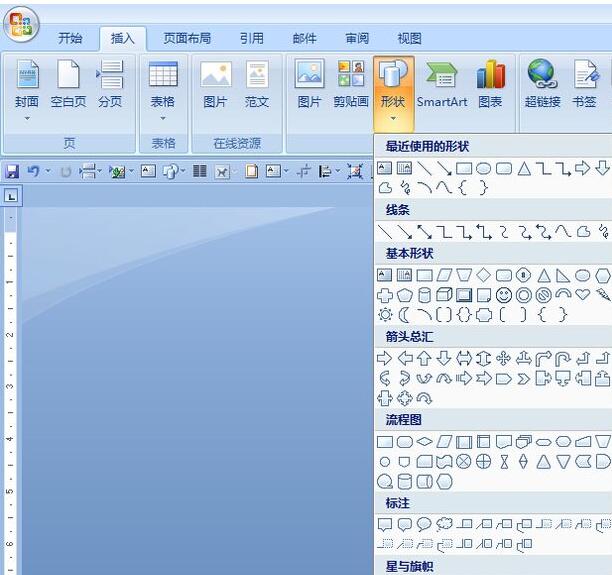The height and width of the screenshot is (575, 612).
Task: Expand the 封面 cover page dropdown arrow
Action: point(27,118)
